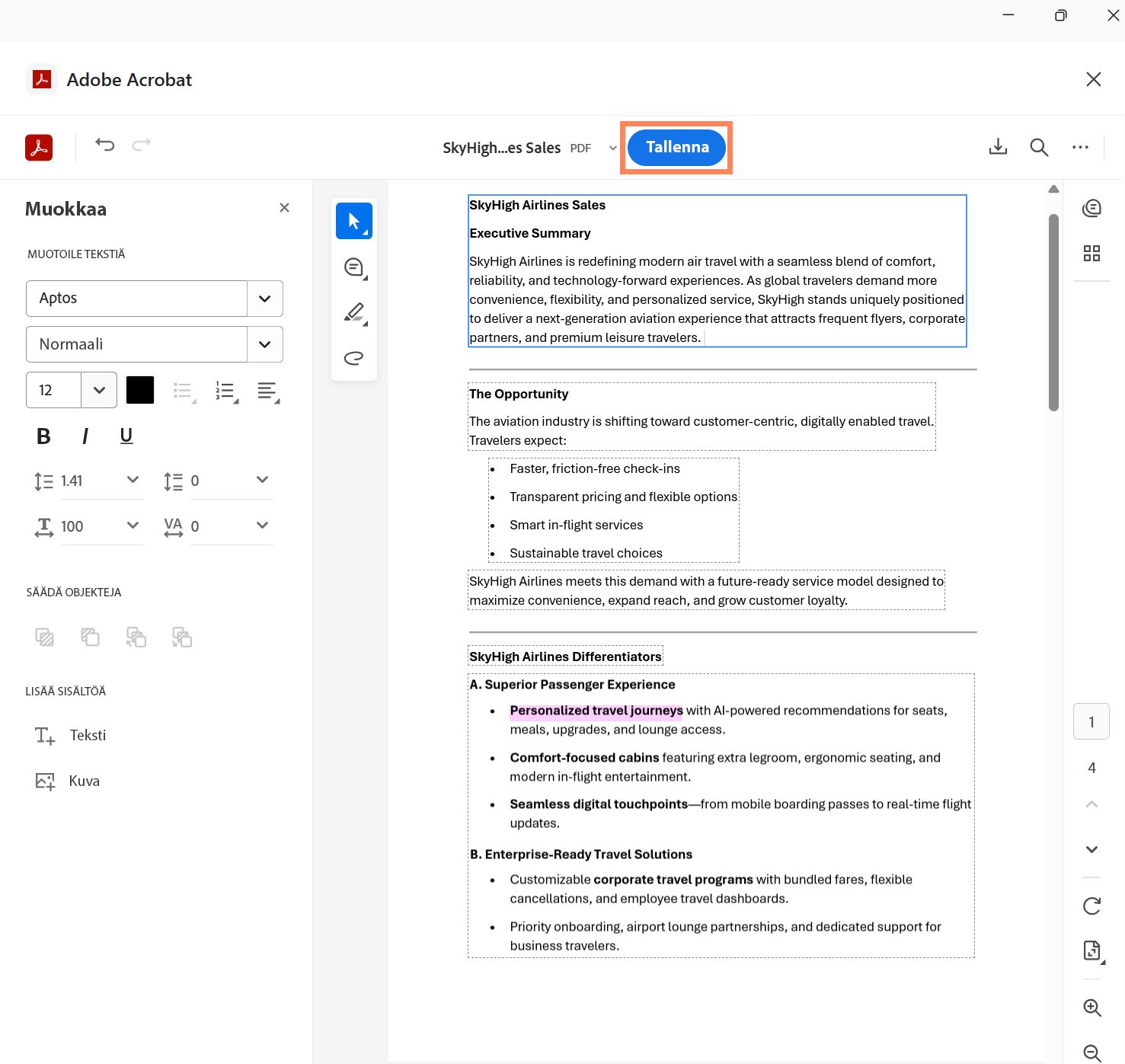The image size is (1125, 1064).
Task: Rotate the page view
Action: [x=1091, y=906]
